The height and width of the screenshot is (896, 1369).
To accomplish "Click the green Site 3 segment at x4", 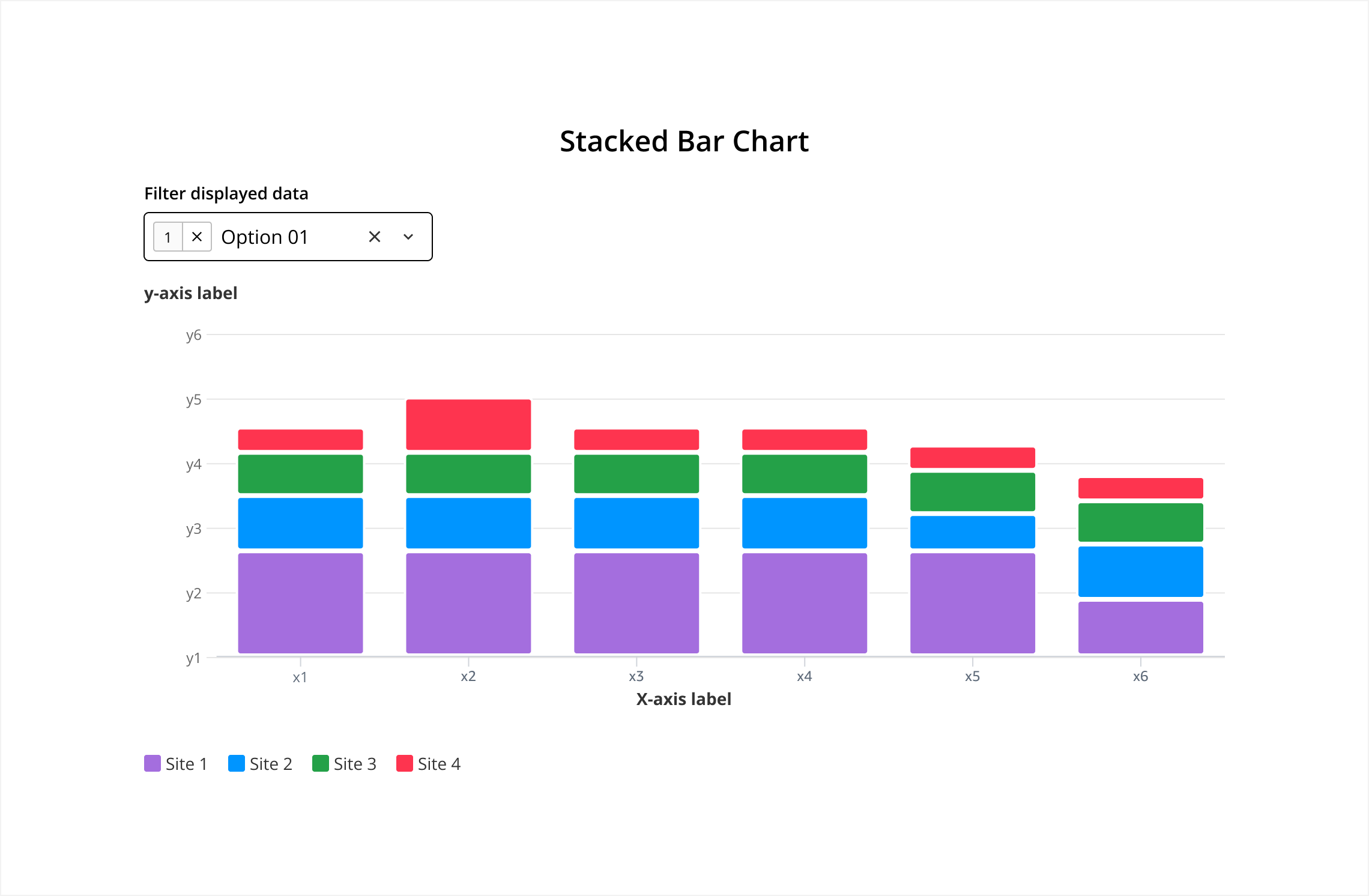I will pos(805,474).
